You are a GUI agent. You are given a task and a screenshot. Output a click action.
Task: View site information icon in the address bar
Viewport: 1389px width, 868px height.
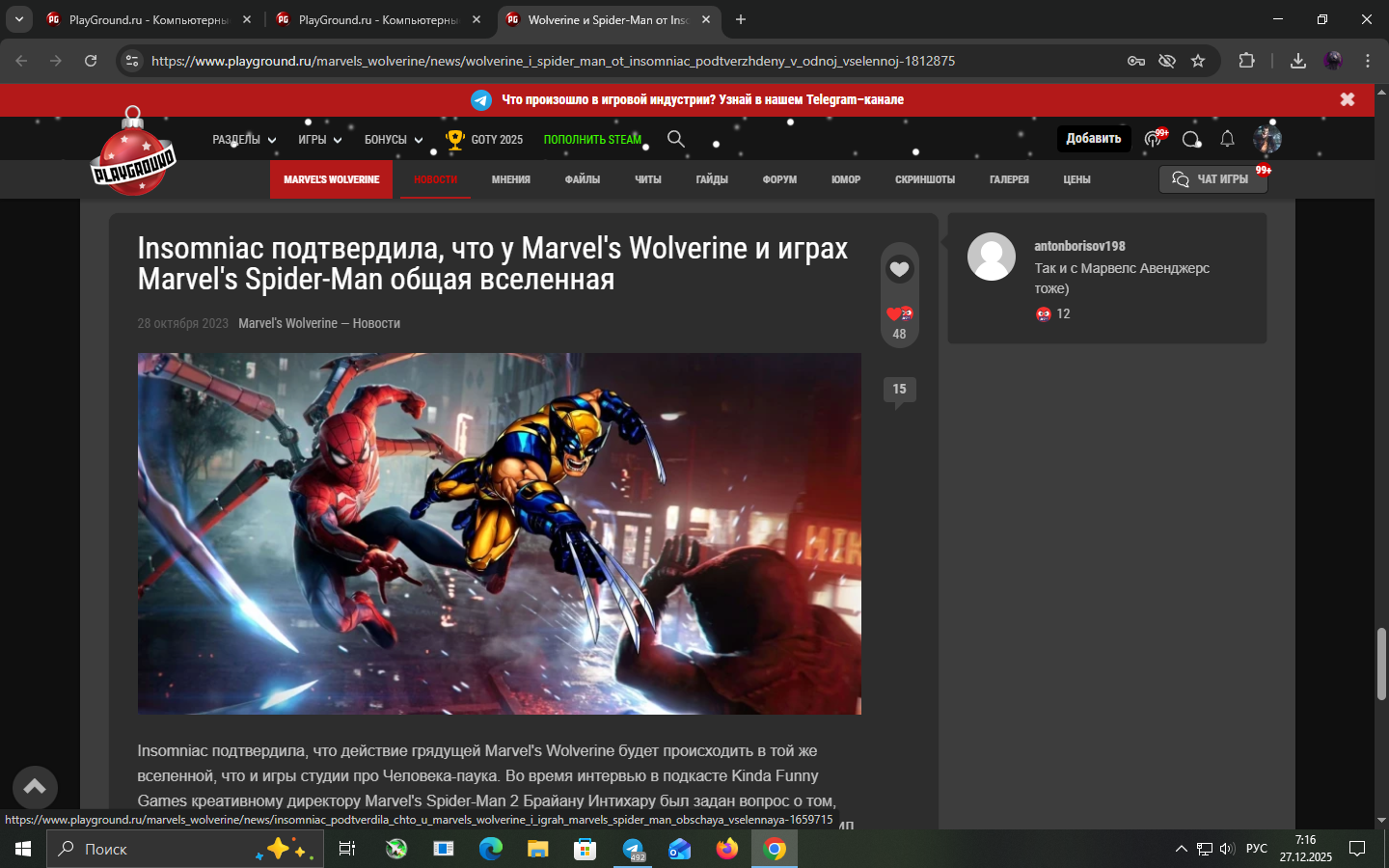132,61
